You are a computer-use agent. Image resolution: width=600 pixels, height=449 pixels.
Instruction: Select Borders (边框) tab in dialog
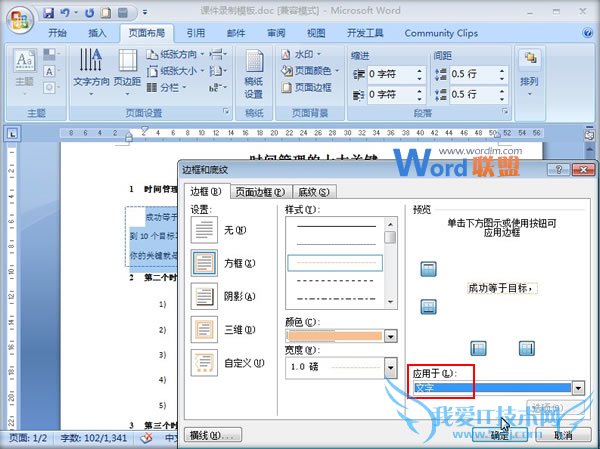point(206,191)
